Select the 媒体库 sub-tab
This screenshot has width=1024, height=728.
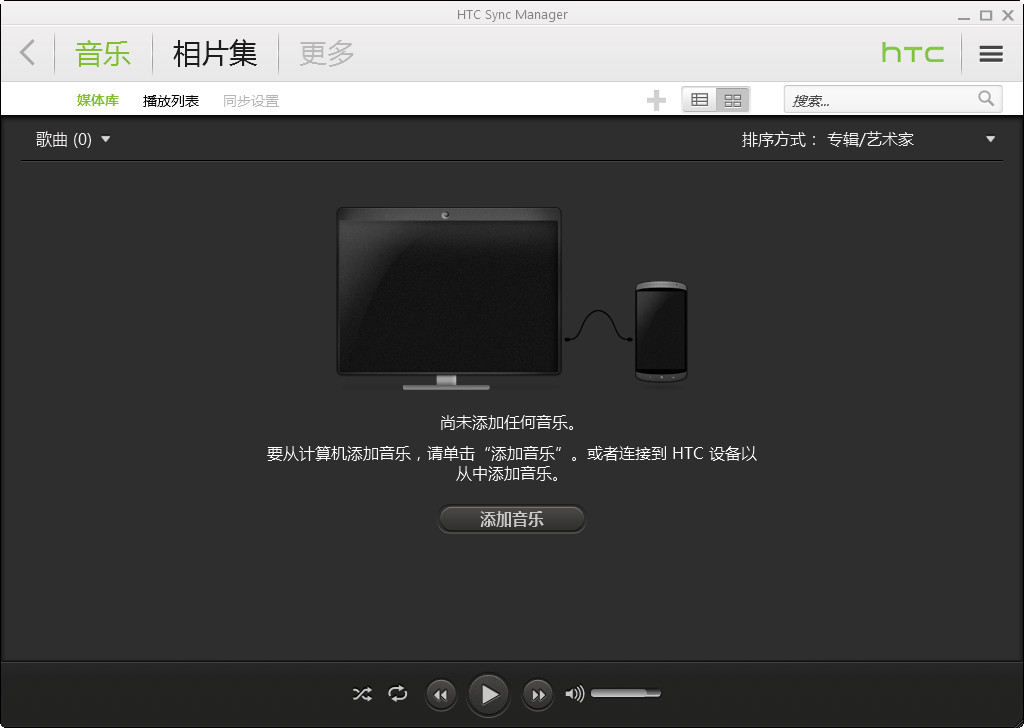coord(98,101)
